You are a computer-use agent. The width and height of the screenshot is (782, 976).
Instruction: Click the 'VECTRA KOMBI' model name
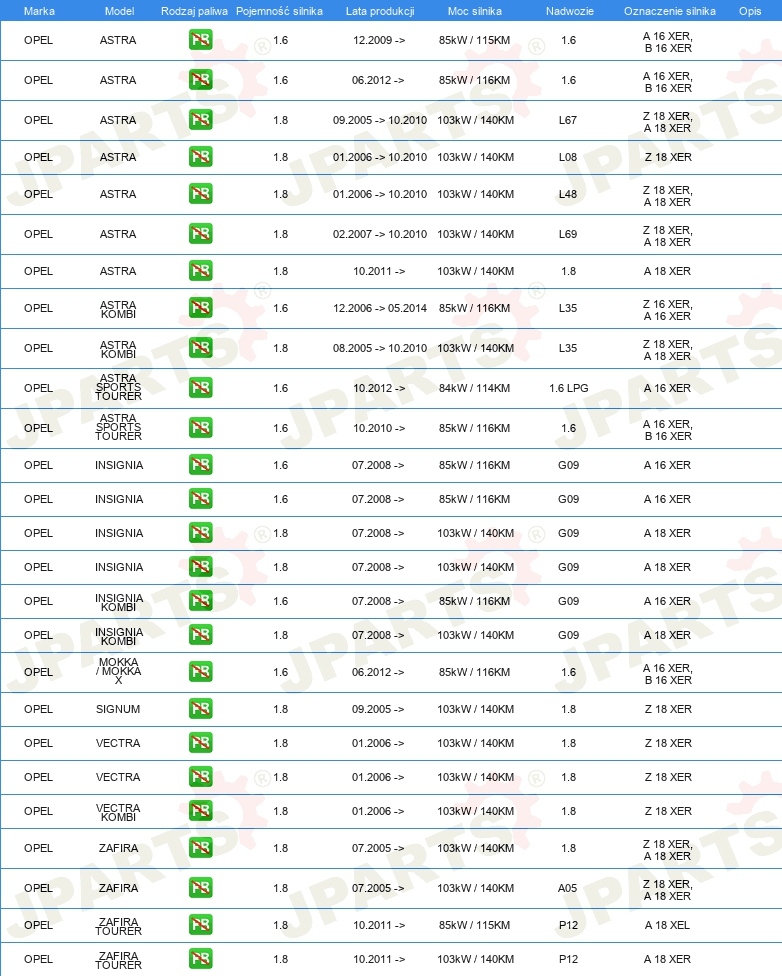[x=118, y=812]
